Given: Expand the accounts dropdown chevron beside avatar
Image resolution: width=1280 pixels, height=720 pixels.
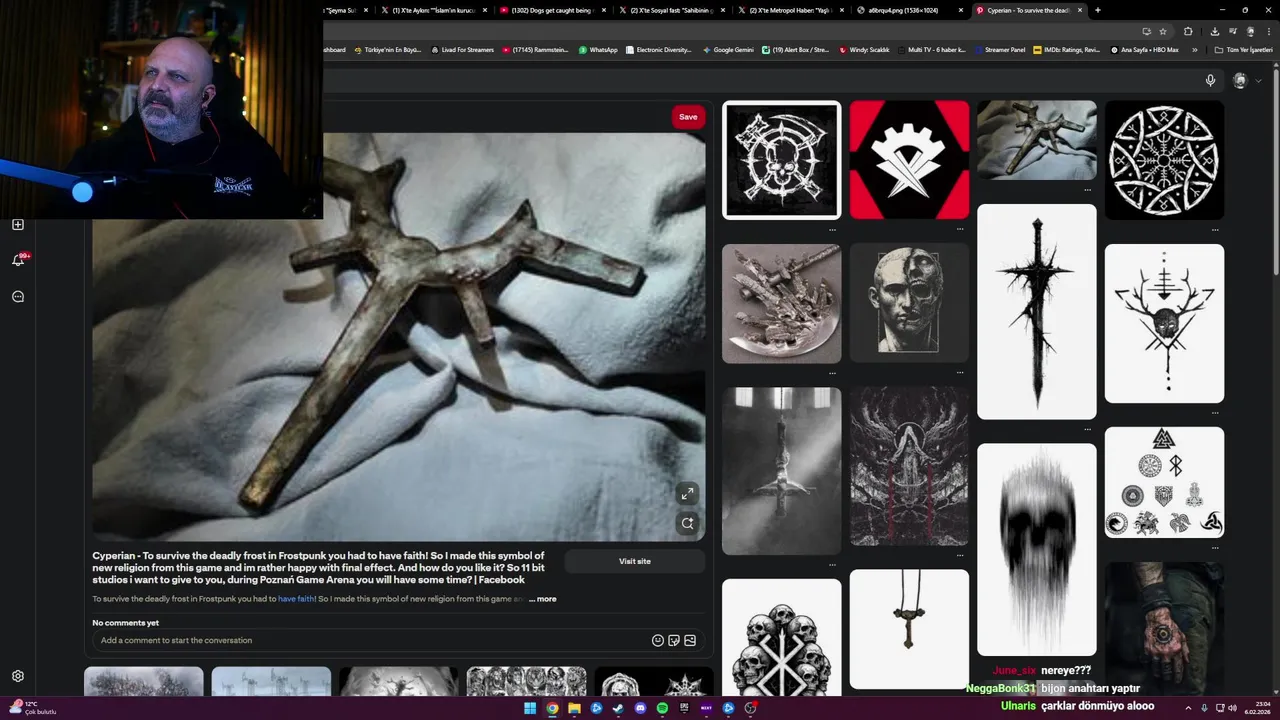Looking at the screenshot, I should (x=1258, y=81).
